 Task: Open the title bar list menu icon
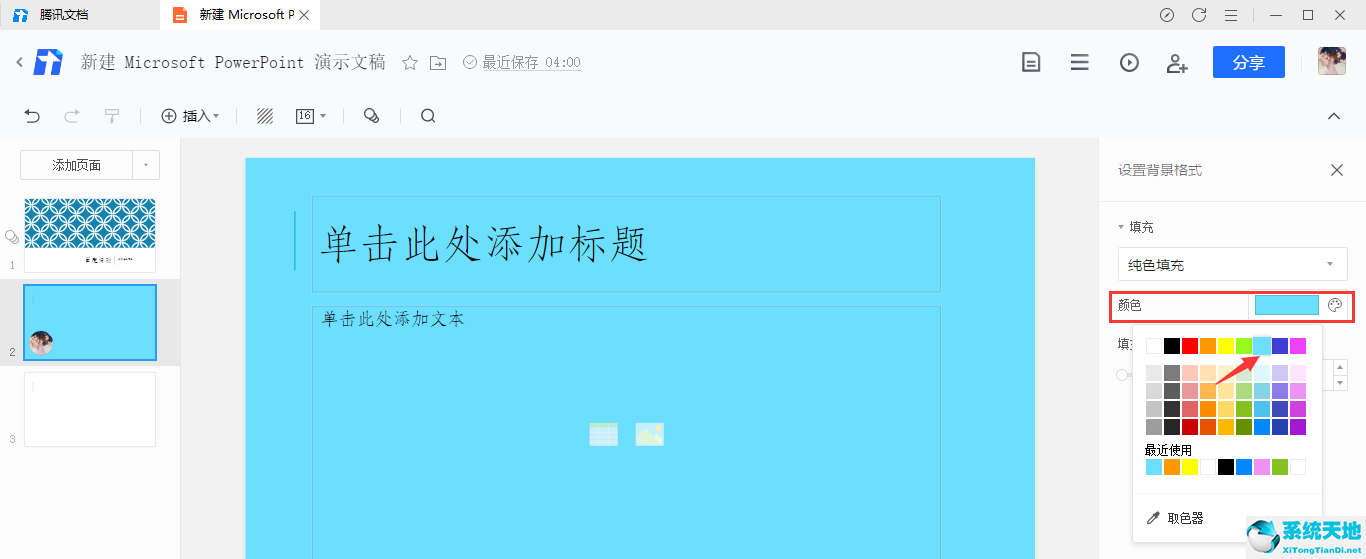(1231, 15)
